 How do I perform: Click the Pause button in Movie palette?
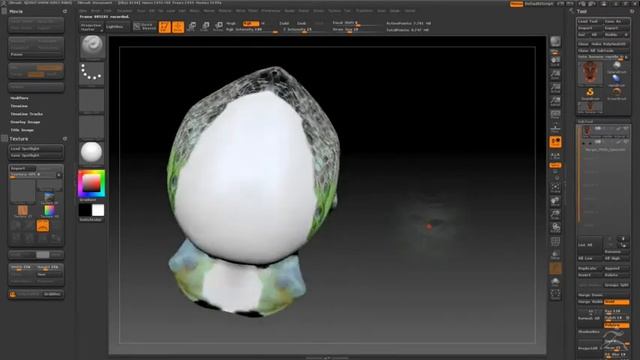click(36, 54)
